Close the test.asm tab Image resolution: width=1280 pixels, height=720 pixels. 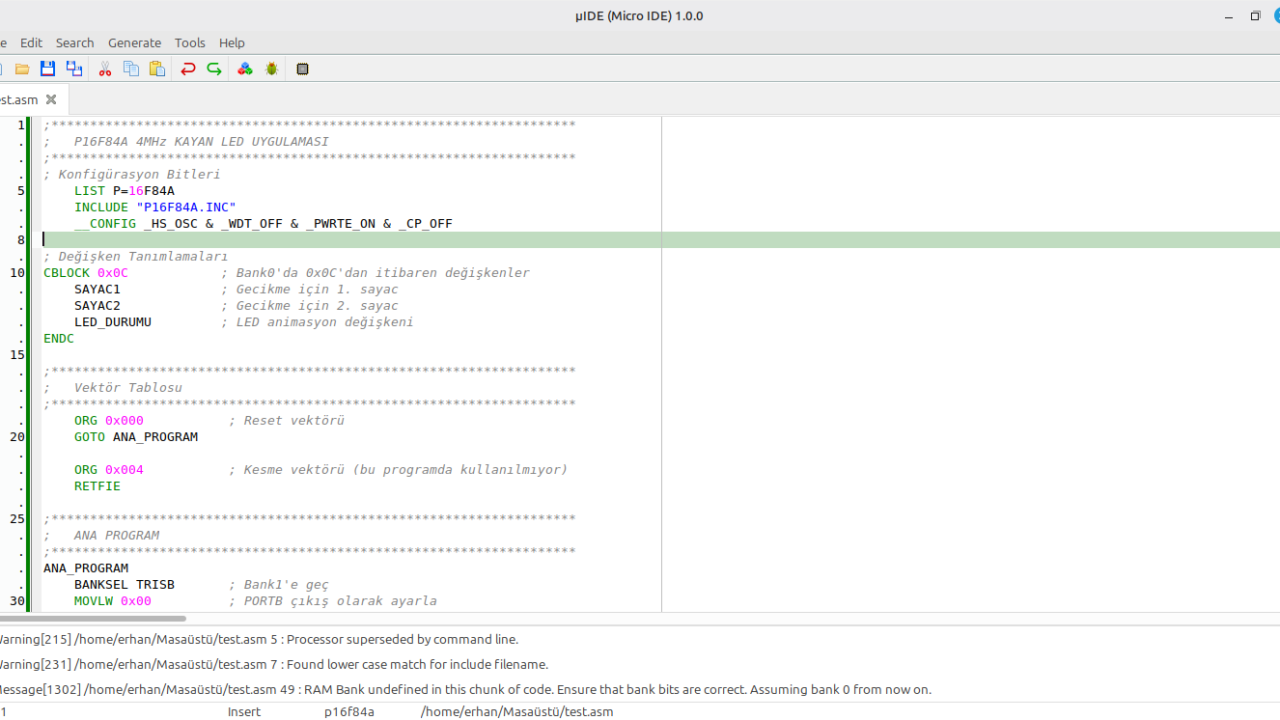tap(51, 100)
